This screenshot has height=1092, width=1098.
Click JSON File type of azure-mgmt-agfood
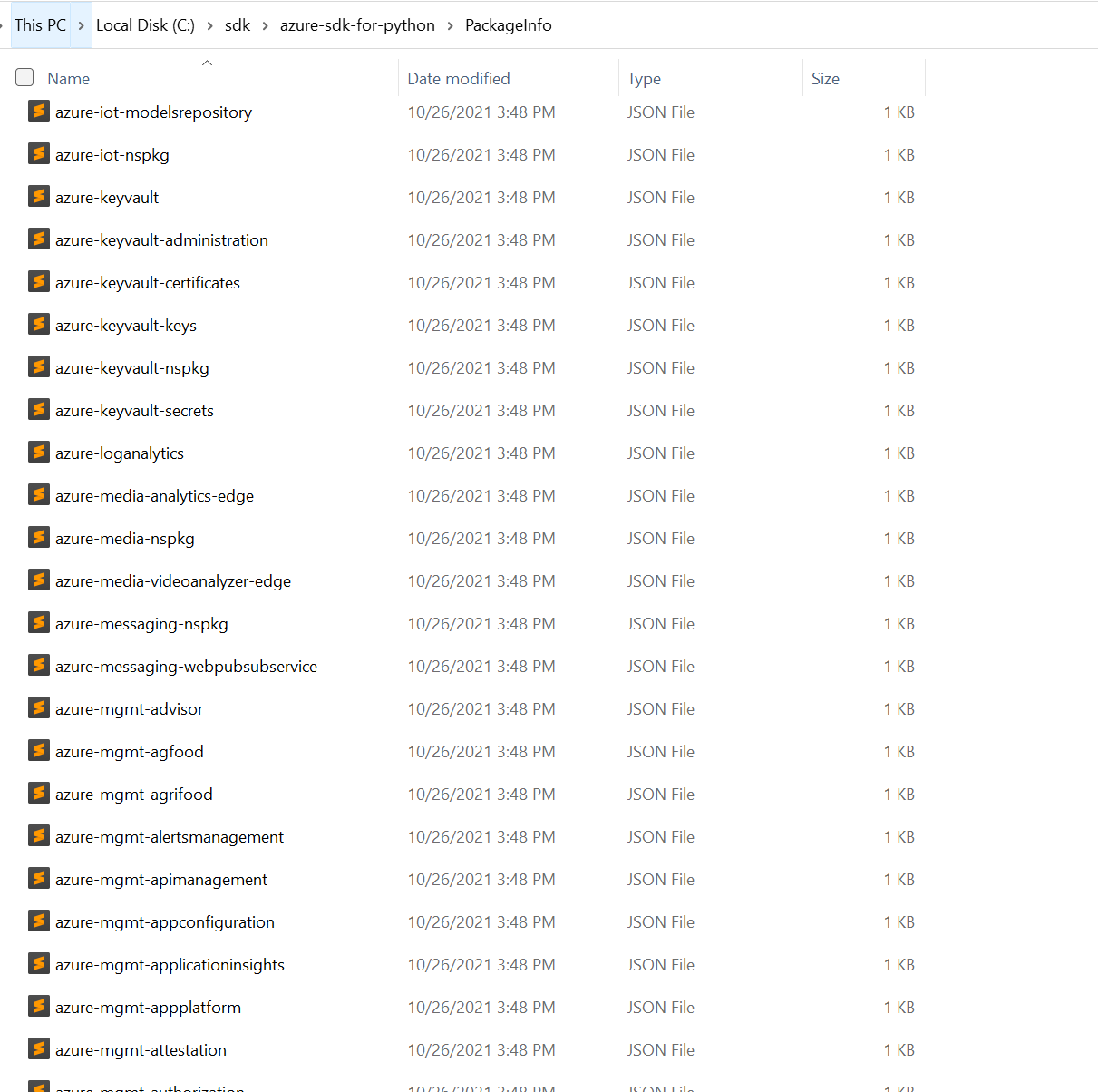(x=661, y=752)
